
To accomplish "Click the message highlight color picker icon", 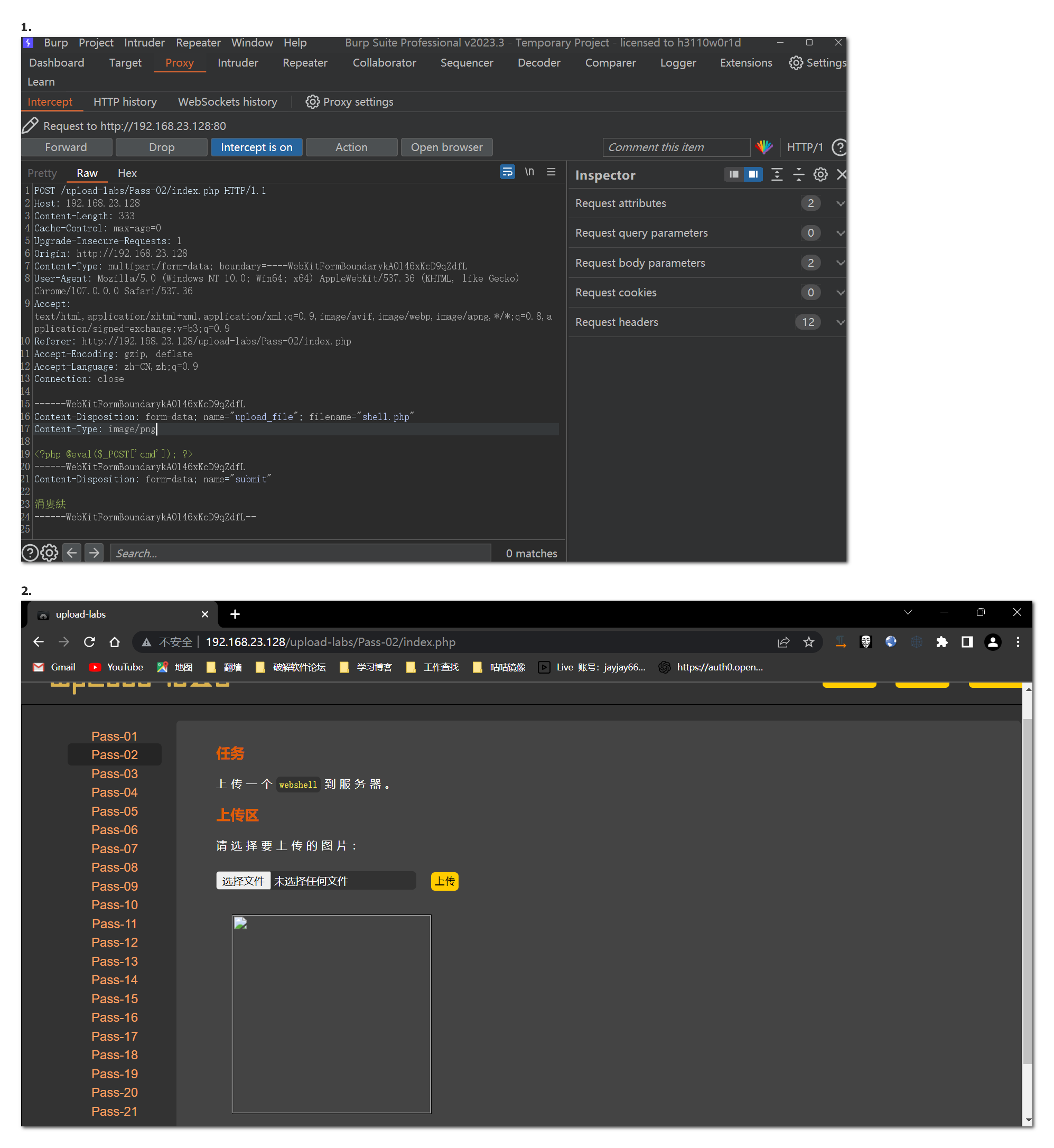I will [x=764, y=147].
